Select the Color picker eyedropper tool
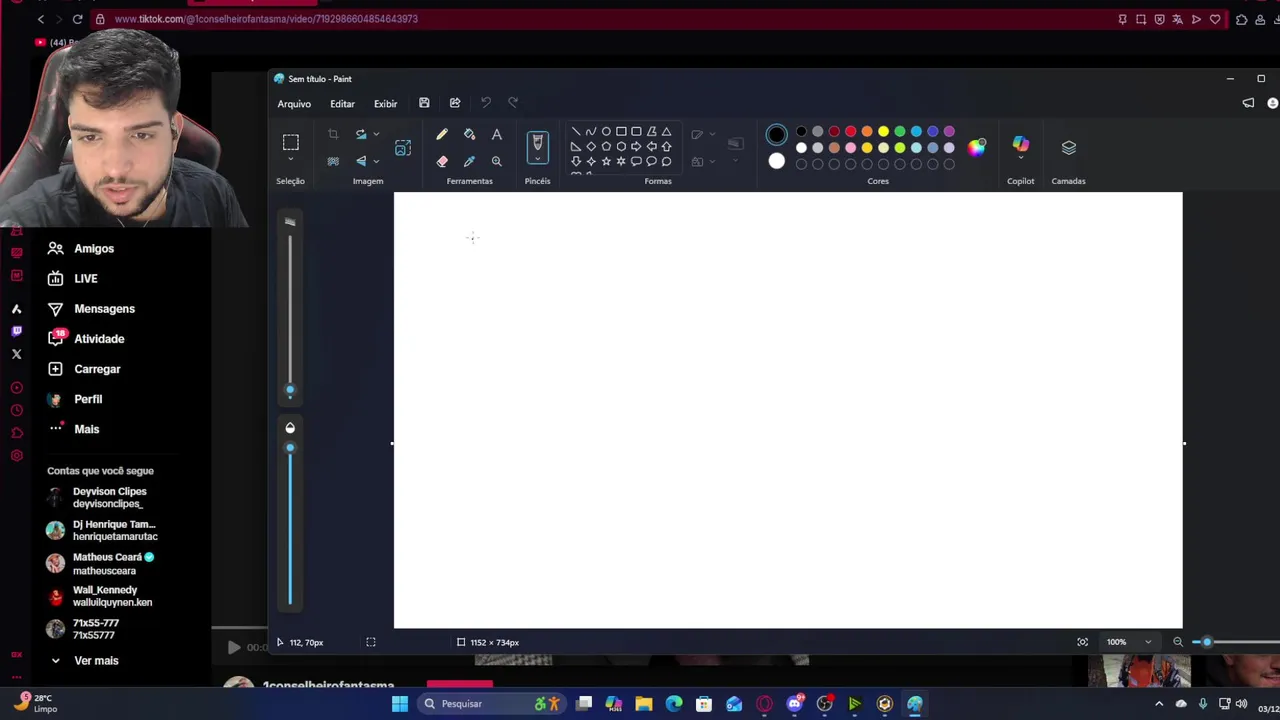1280x720 pixels. click(x=469, y=161)
